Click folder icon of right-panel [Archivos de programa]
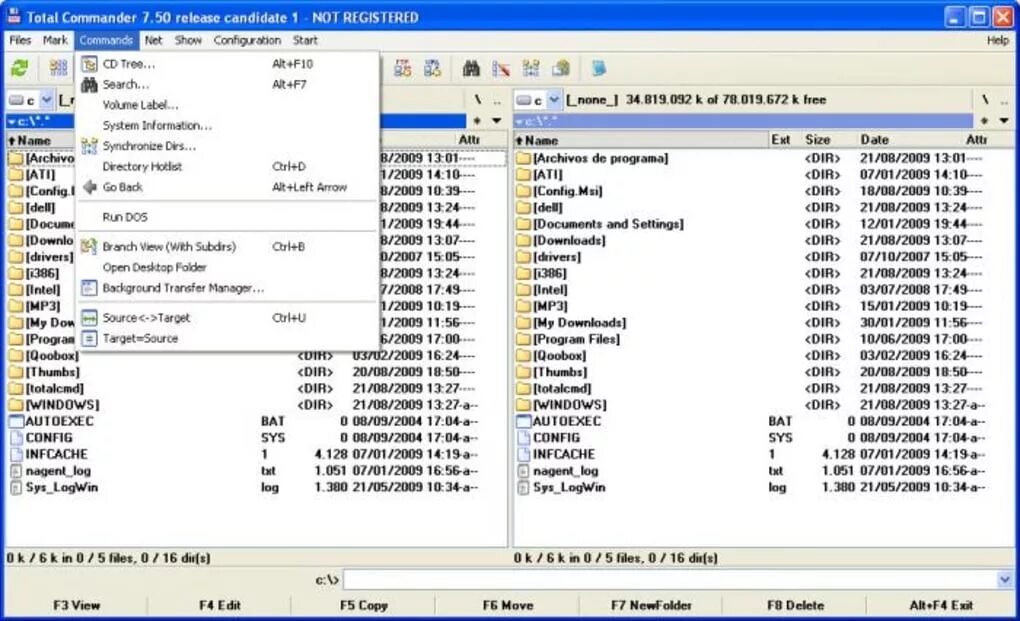The width and height of the screenshot is (1020, 621). (x=524, y=158)
